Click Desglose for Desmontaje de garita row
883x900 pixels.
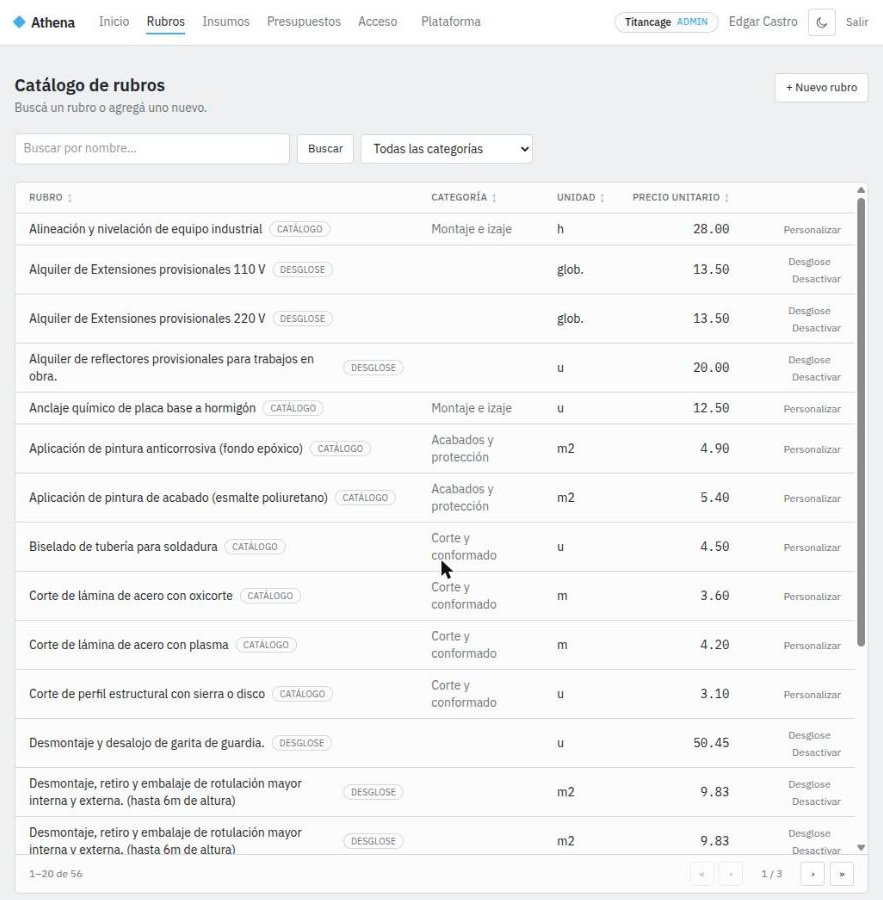coord(809,735)
